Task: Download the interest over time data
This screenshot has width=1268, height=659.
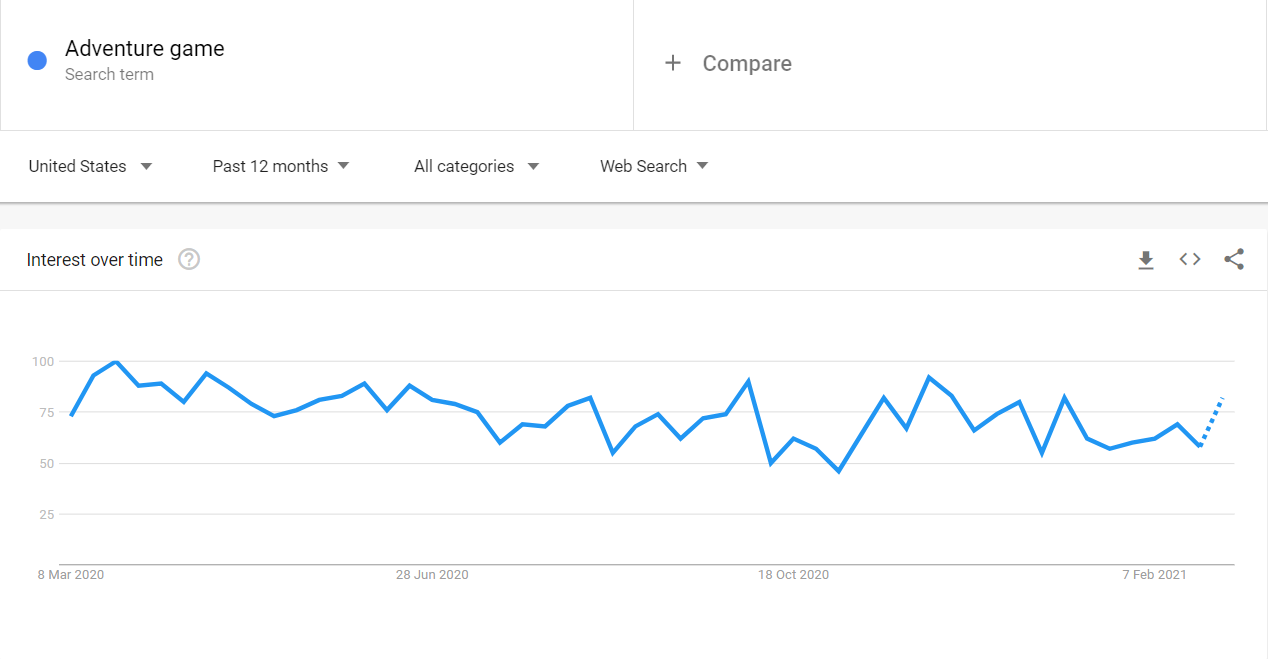Action: click(1146, 260)
